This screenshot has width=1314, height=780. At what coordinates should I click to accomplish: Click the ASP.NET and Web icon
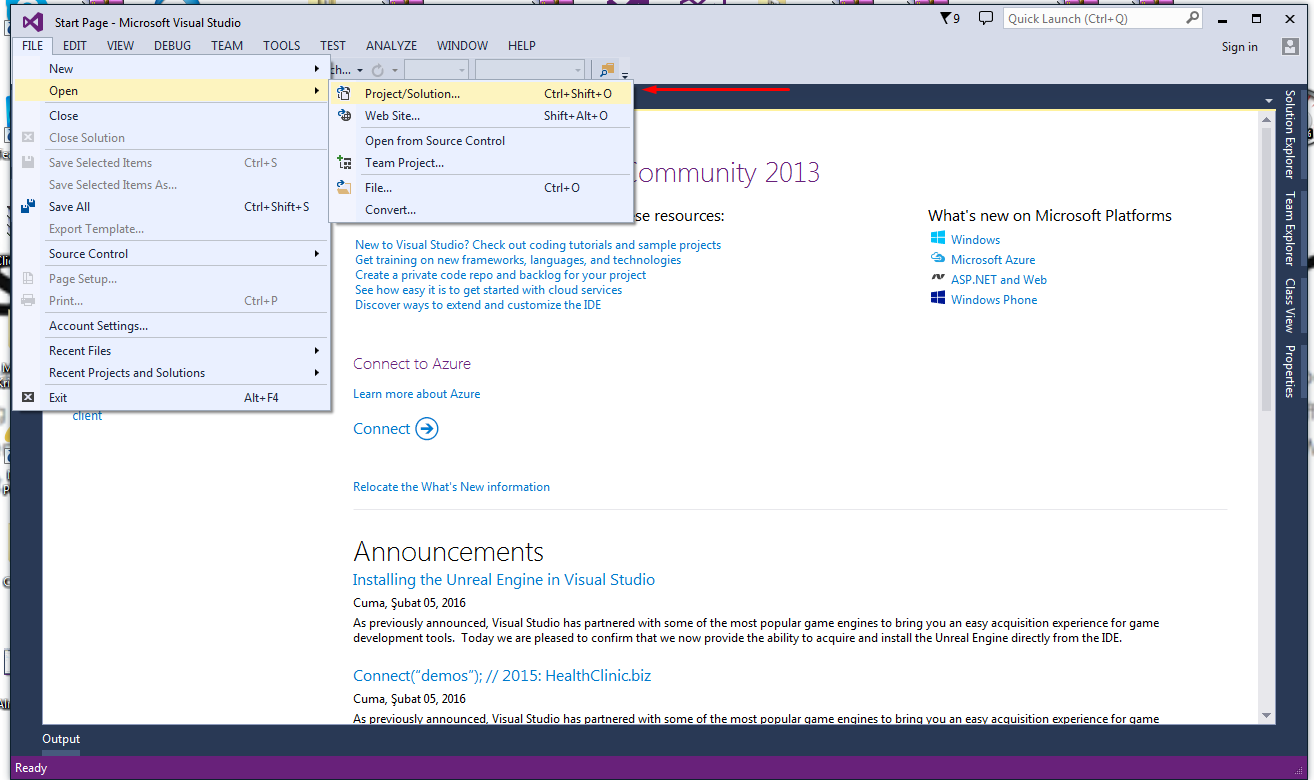coord(938,279)
